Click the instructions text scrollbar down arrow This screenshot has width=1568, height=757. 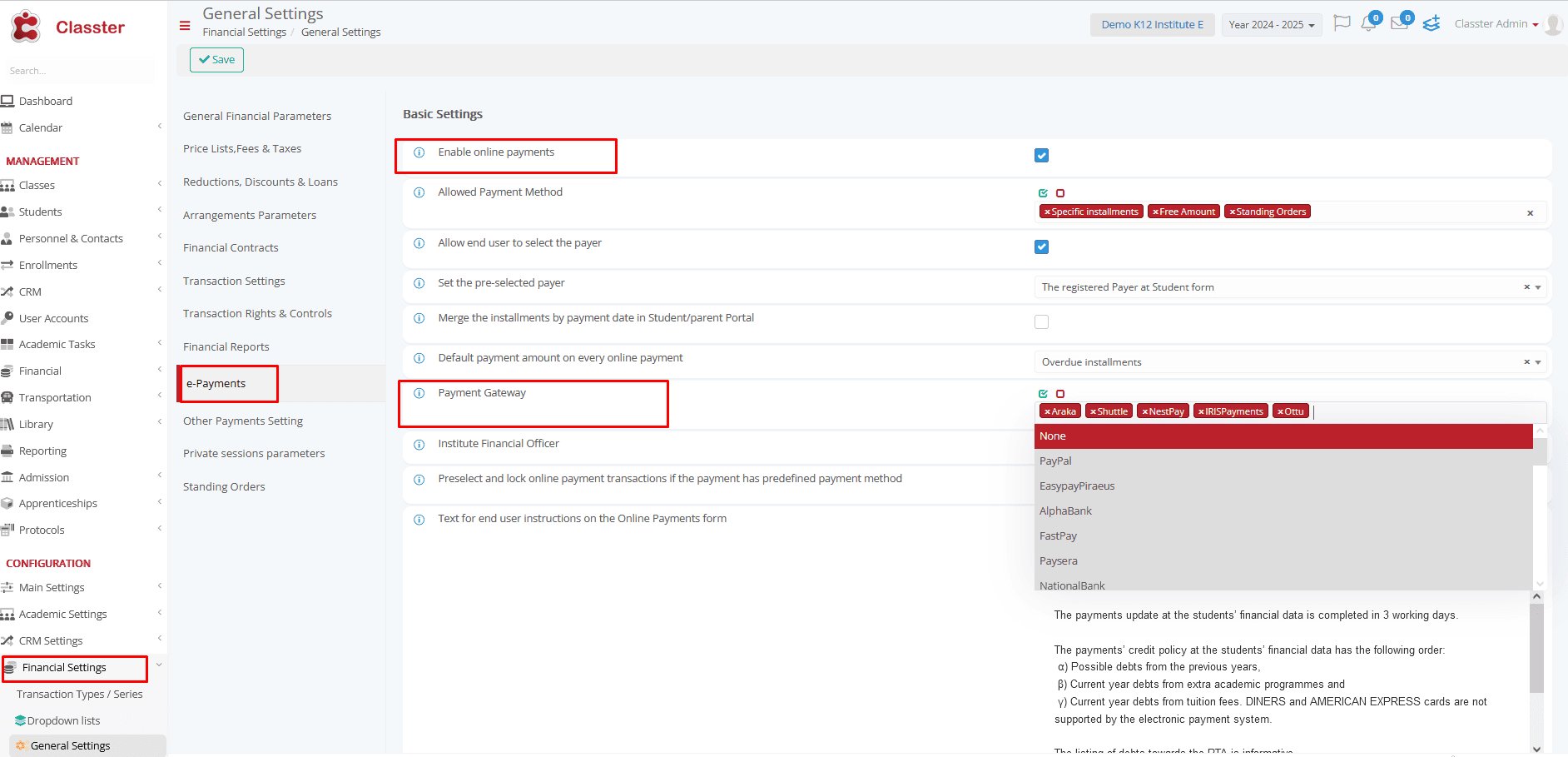pos(1537,749)
